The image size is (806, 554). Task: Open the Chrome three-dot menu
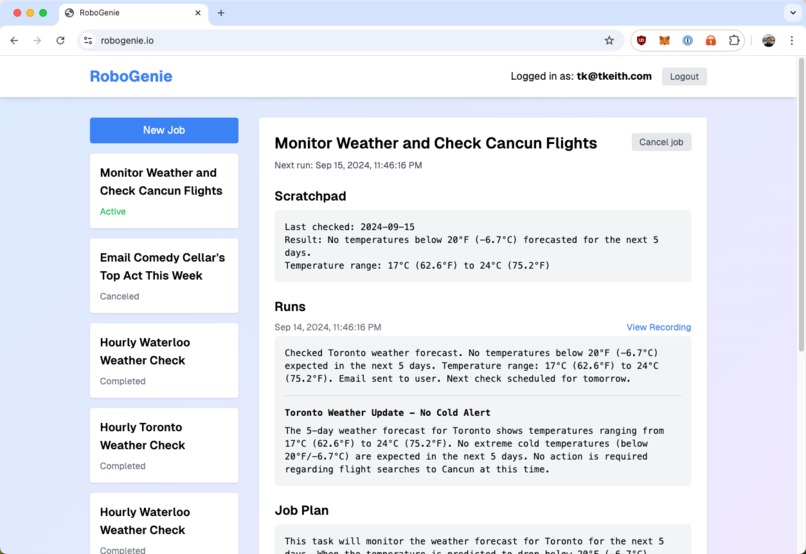coord(792,41)
